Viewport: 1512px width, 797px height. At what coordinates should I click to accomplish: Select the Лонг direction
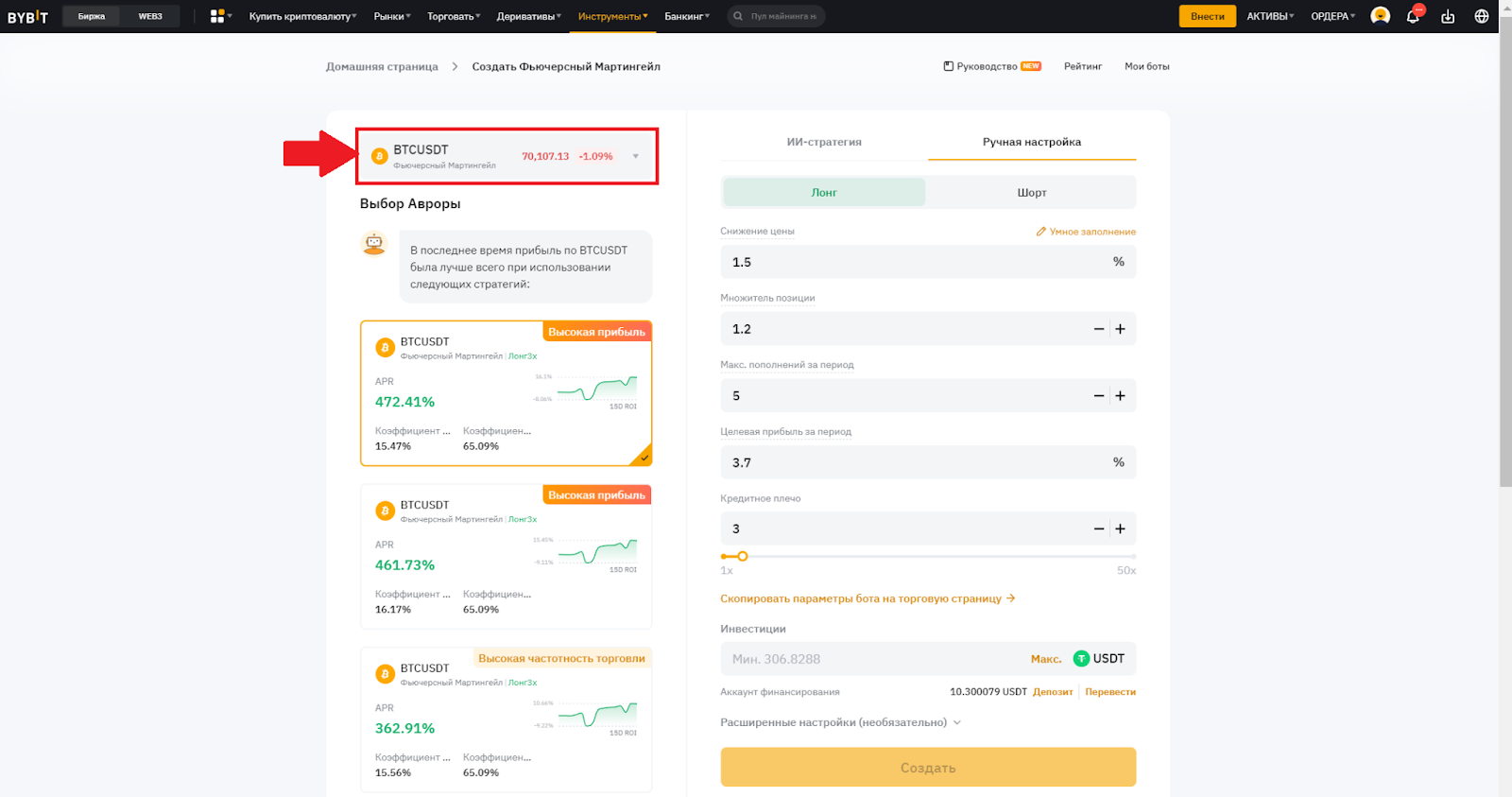tap(823, 192)
